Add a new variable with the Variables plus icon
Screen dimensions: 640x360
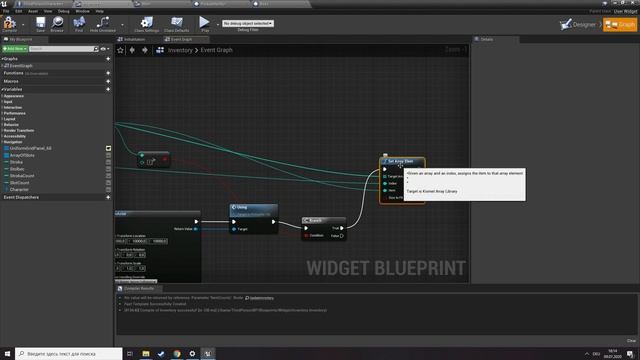coord(108,89)
